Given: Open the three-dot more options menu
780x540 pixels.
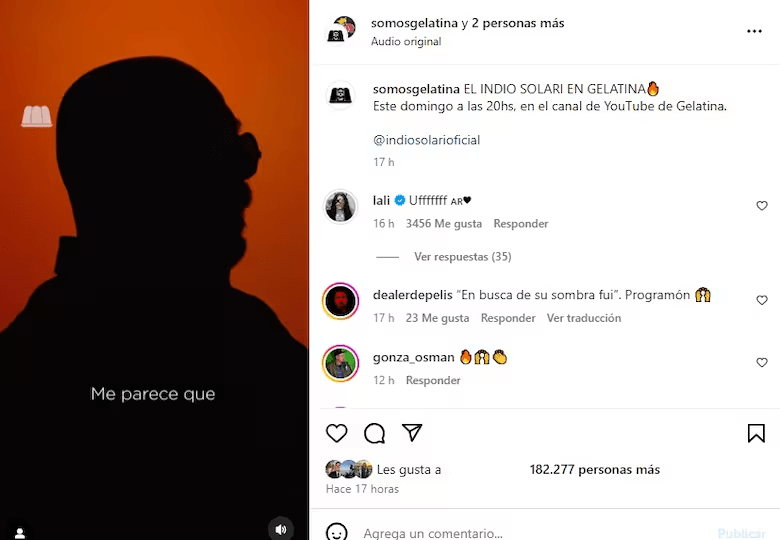Looking at the screenshot, I should [x=754, y=31].
